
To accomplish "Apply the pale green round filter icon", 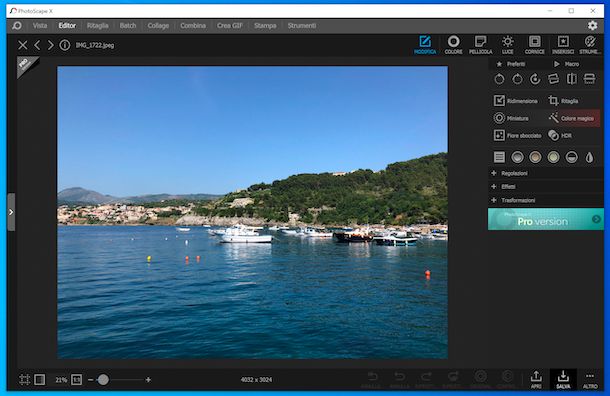I will coord(553,157).
